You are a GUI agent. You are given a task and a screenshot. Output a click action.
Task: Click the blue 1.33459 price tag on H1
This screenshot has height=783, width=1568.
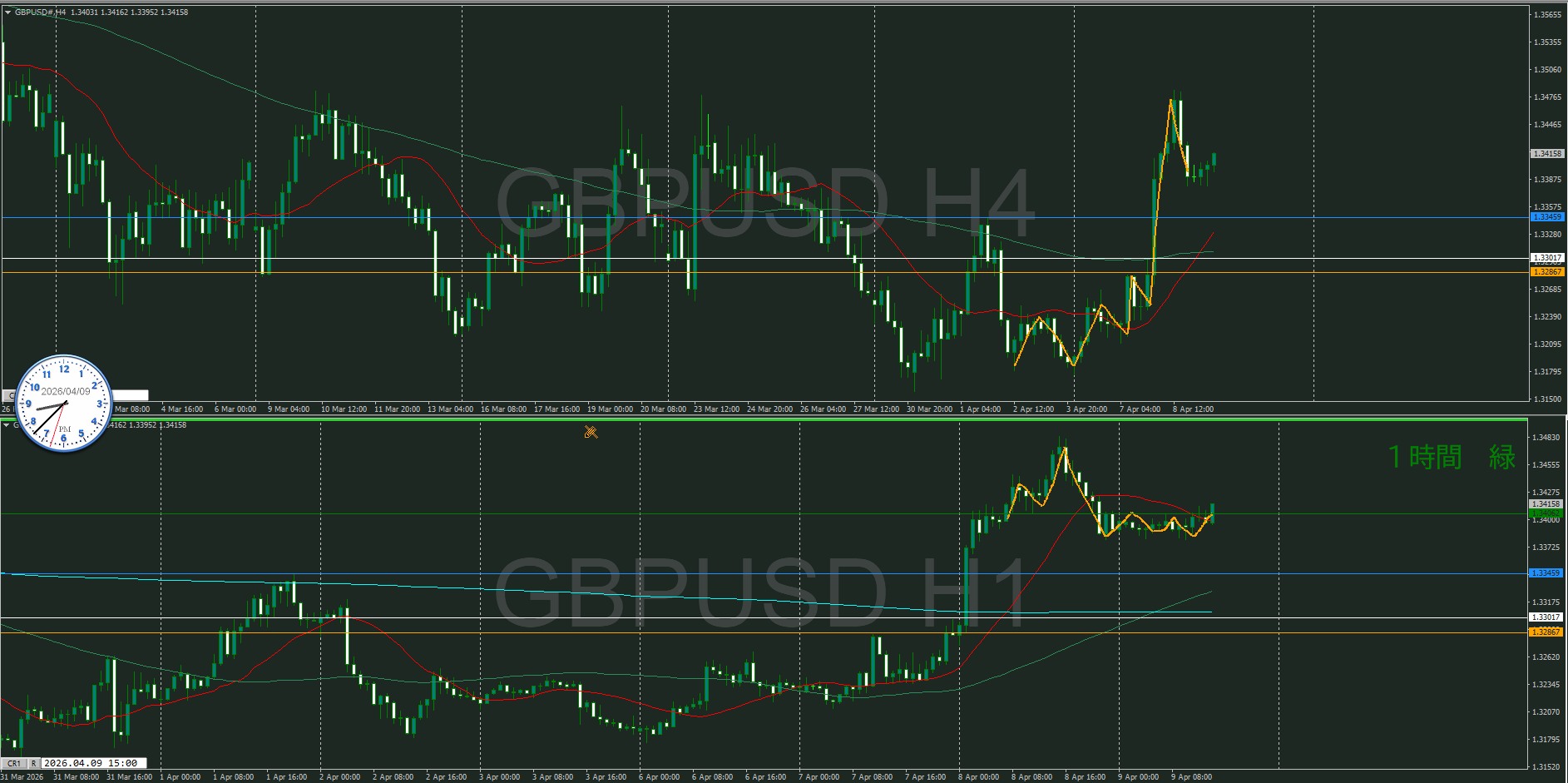[x=1547, y=573]
